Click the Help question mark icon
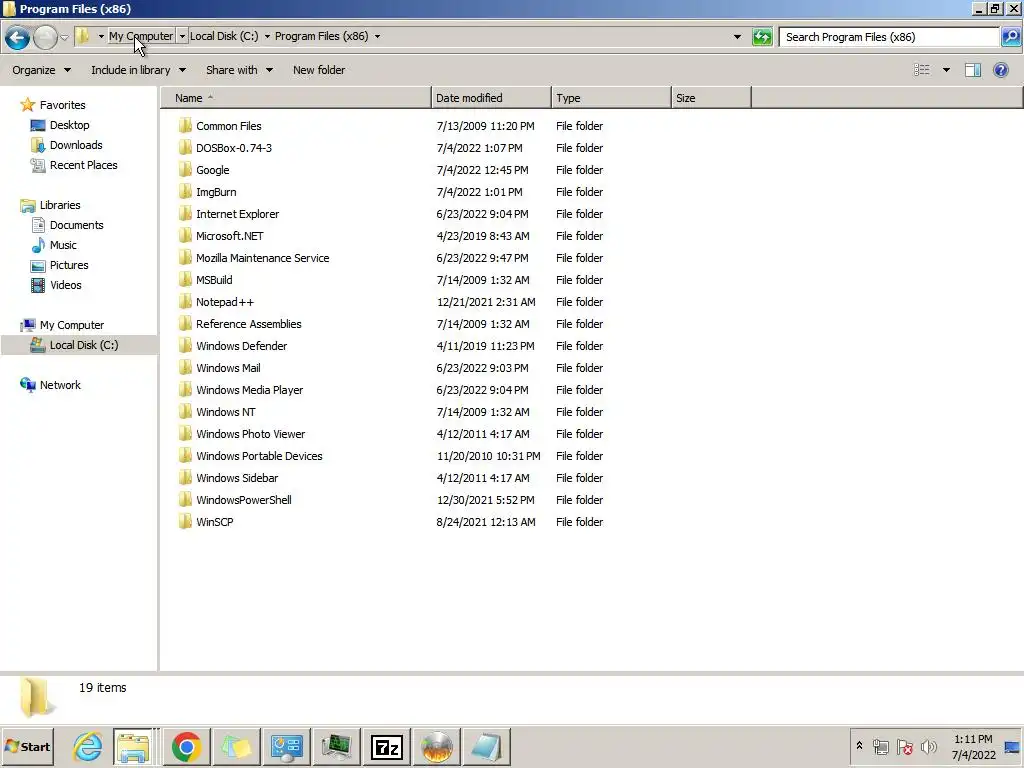Image resolution: width=1024 pixels, height=768 pixels. point(1000,70)
